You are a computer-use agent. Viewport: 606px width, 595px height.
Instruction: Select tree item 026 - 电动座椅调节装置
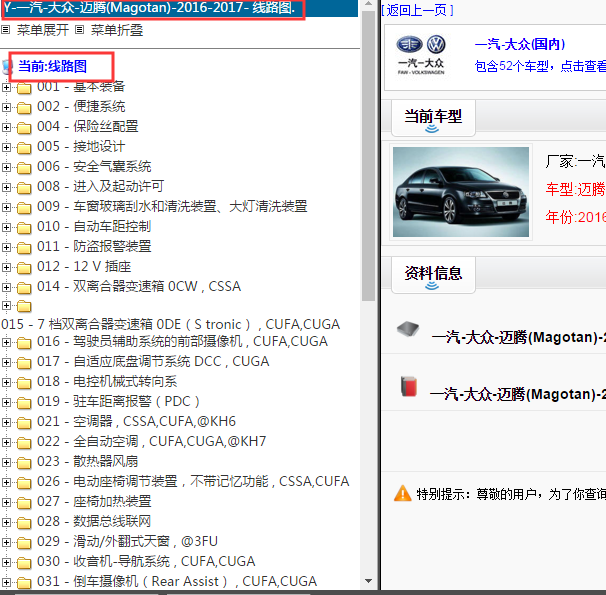193,481
